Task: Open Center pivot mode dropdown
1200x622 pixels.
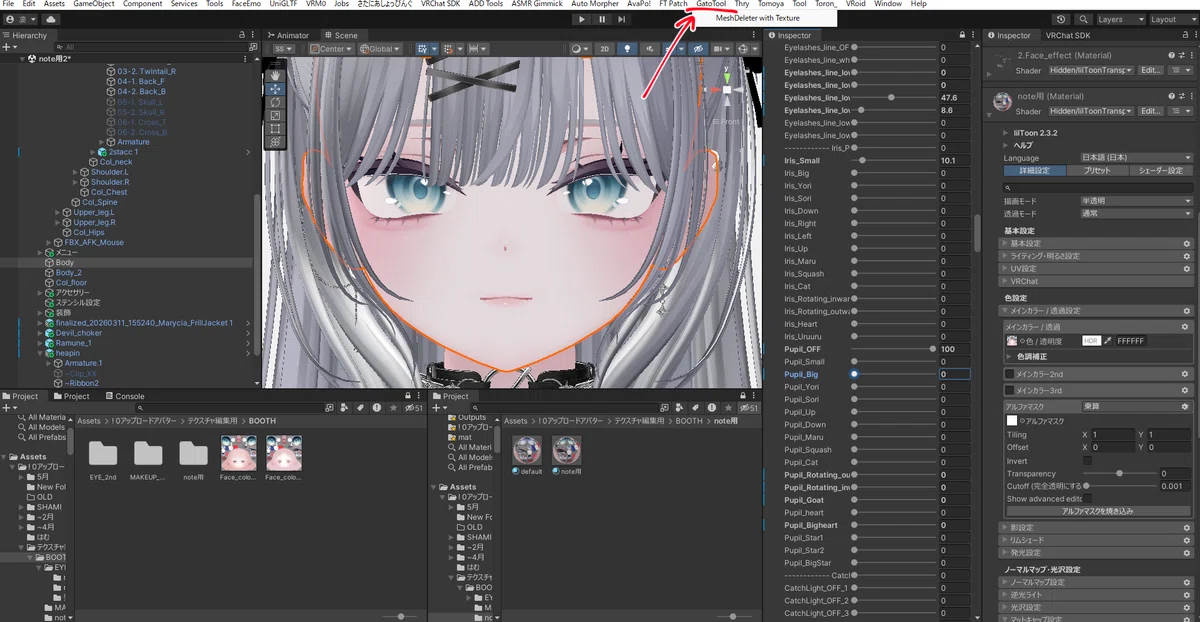Action: point(334,49)
